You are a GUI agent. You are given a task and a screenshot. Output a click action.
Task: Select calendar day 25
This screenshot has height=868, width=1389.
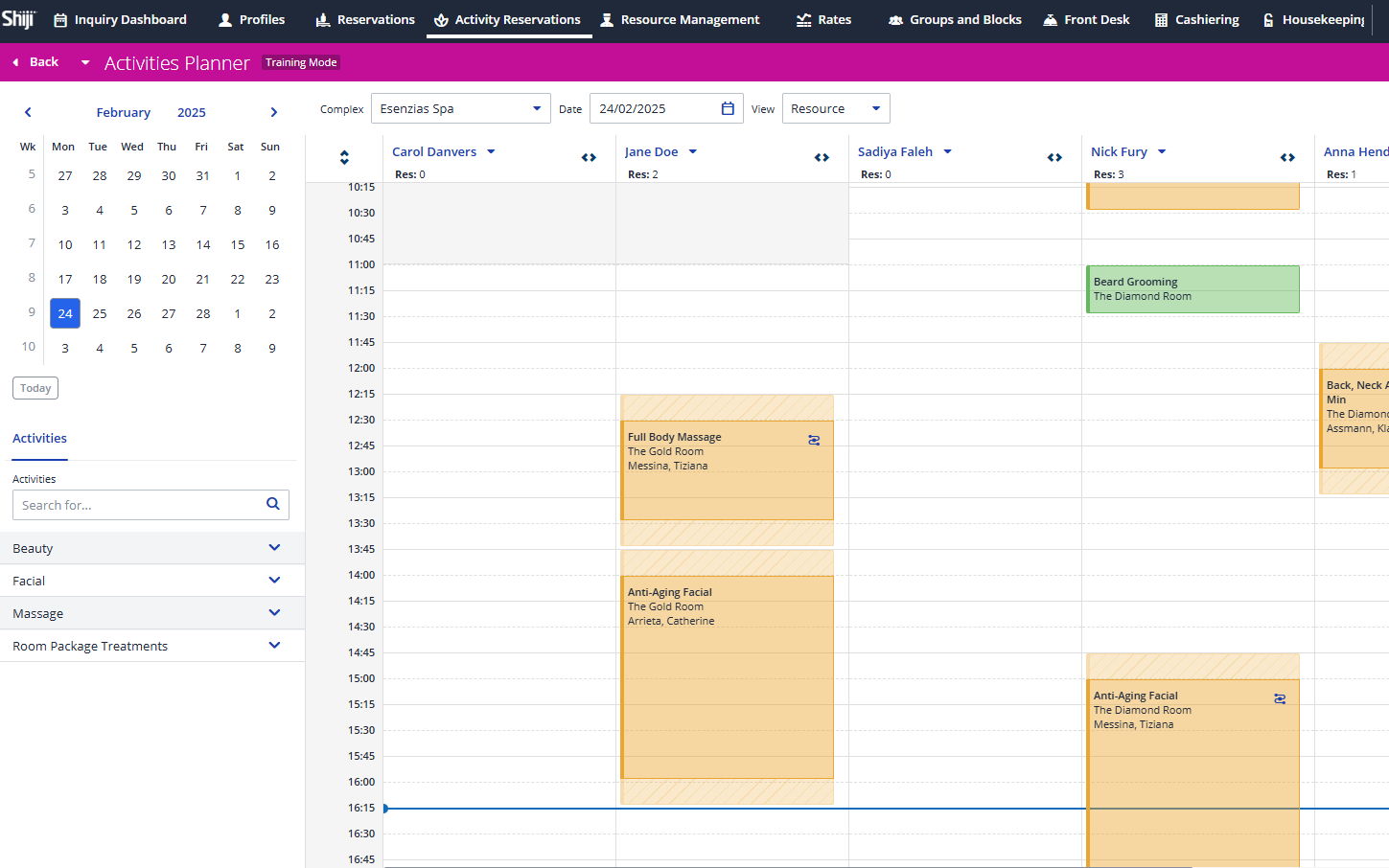tap(100, 313)
